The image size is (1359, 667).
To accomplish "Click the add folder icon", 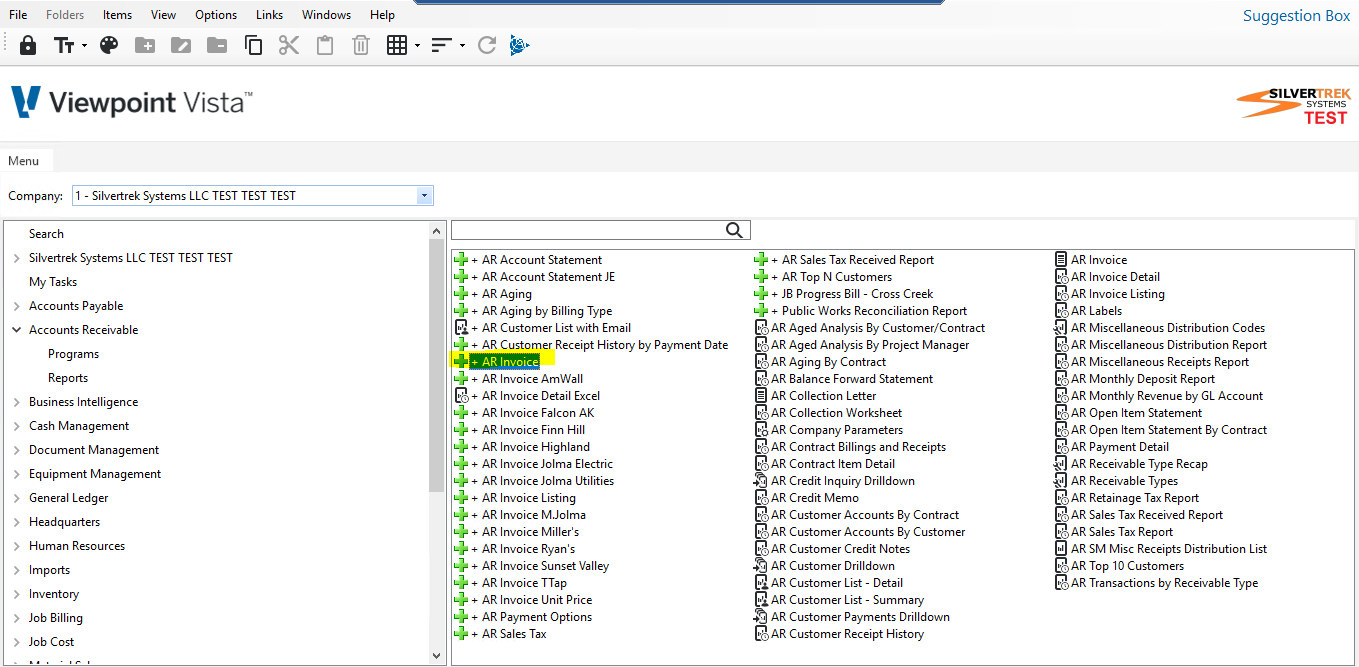I will [x=145, y=45].
